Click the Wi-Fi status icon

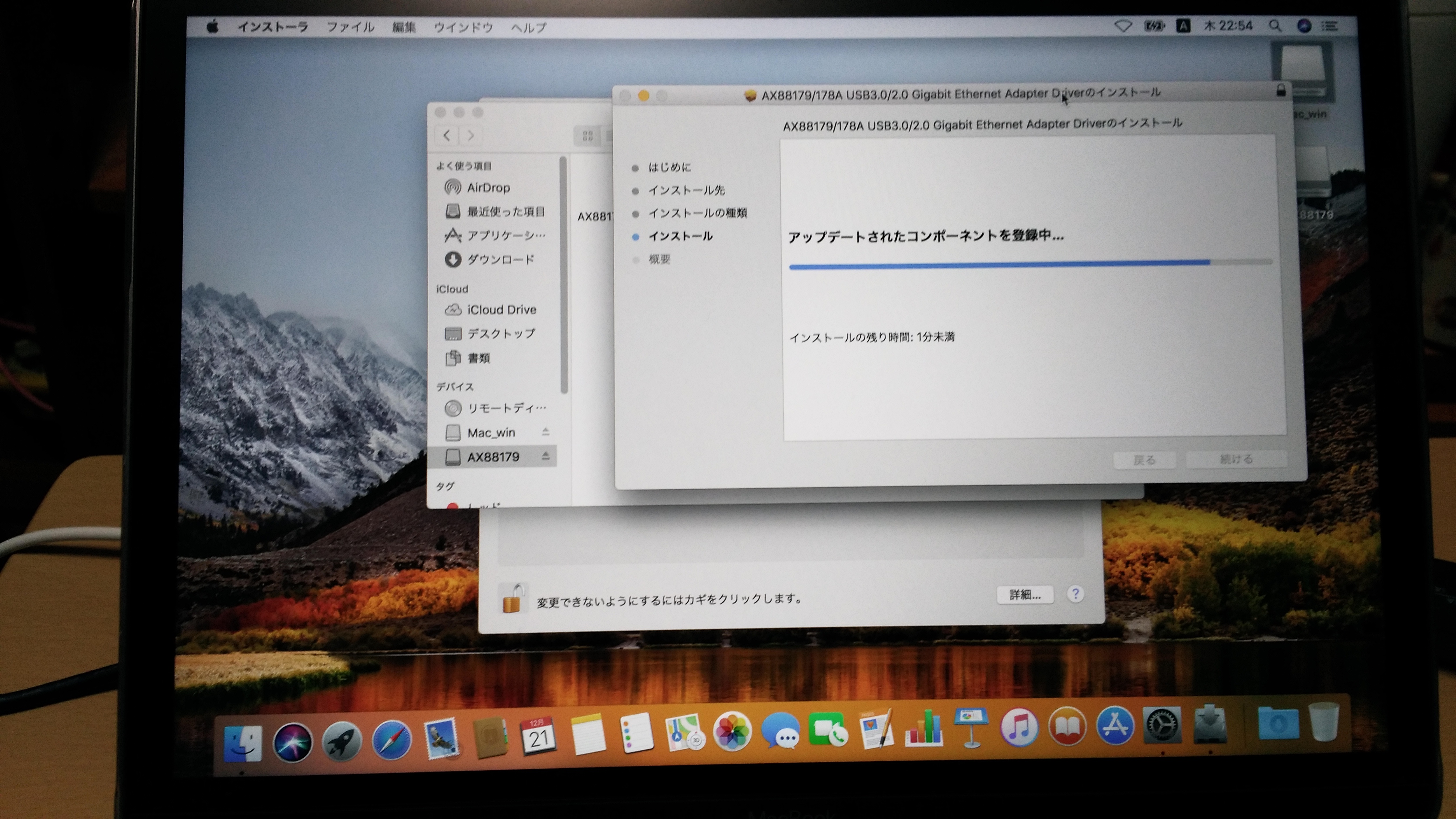tap(1122, 26)
